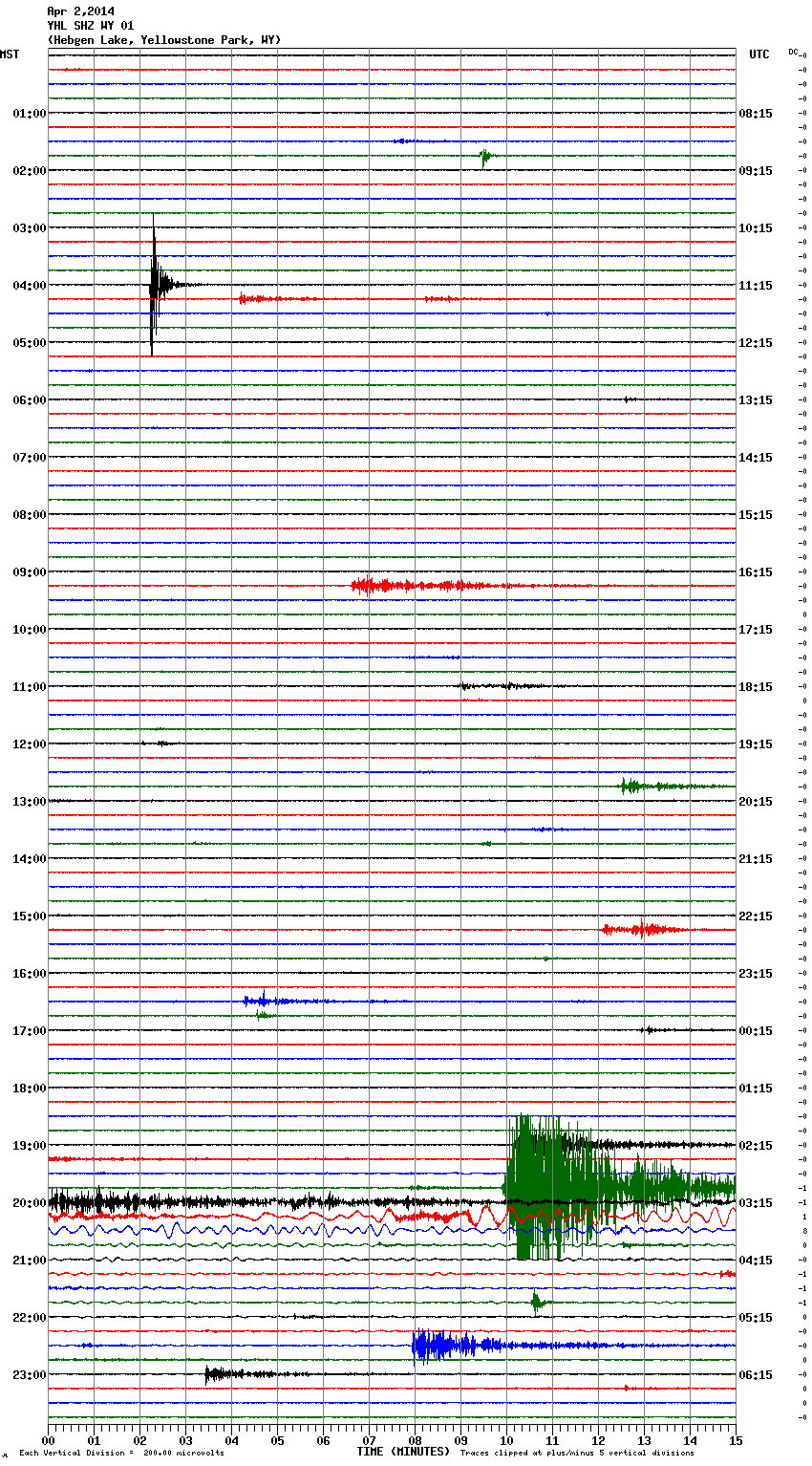812x1466 pixels.
Task: Click minute tick label 02 on bottom axis
Action: point(140,1440)
